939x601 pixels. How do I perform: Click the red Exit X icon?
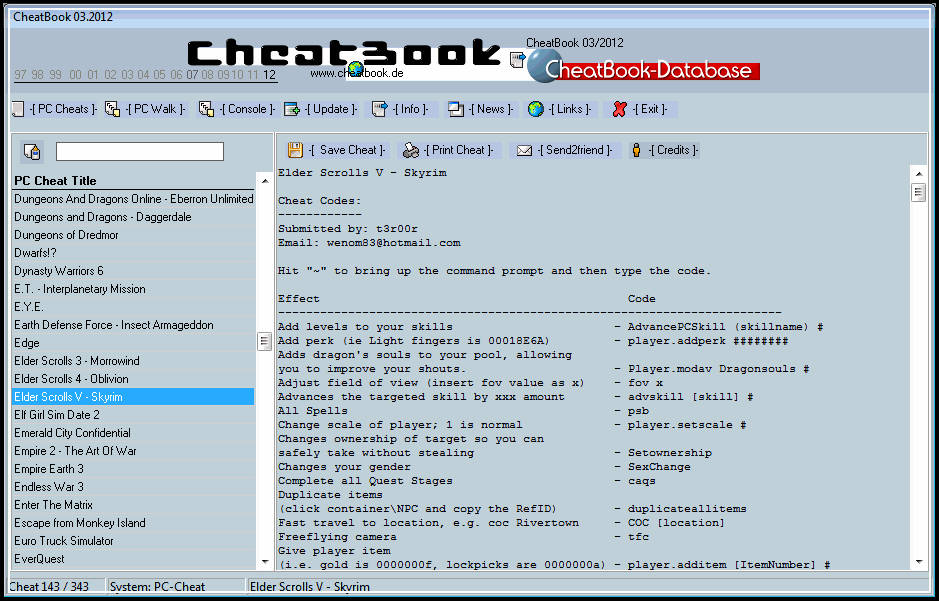coord(619,109)
